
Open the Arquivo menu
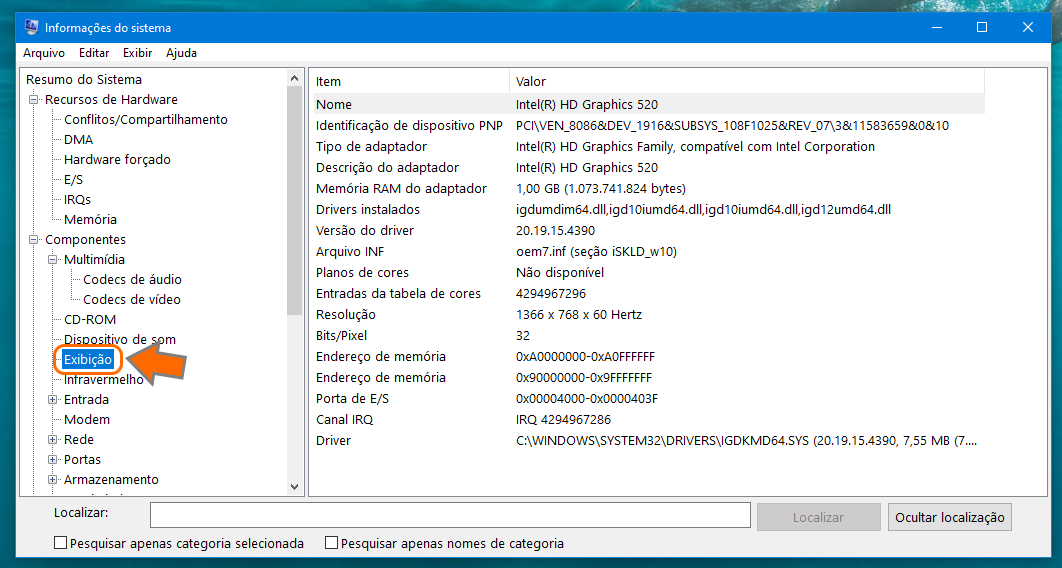(x=44, y=53)
